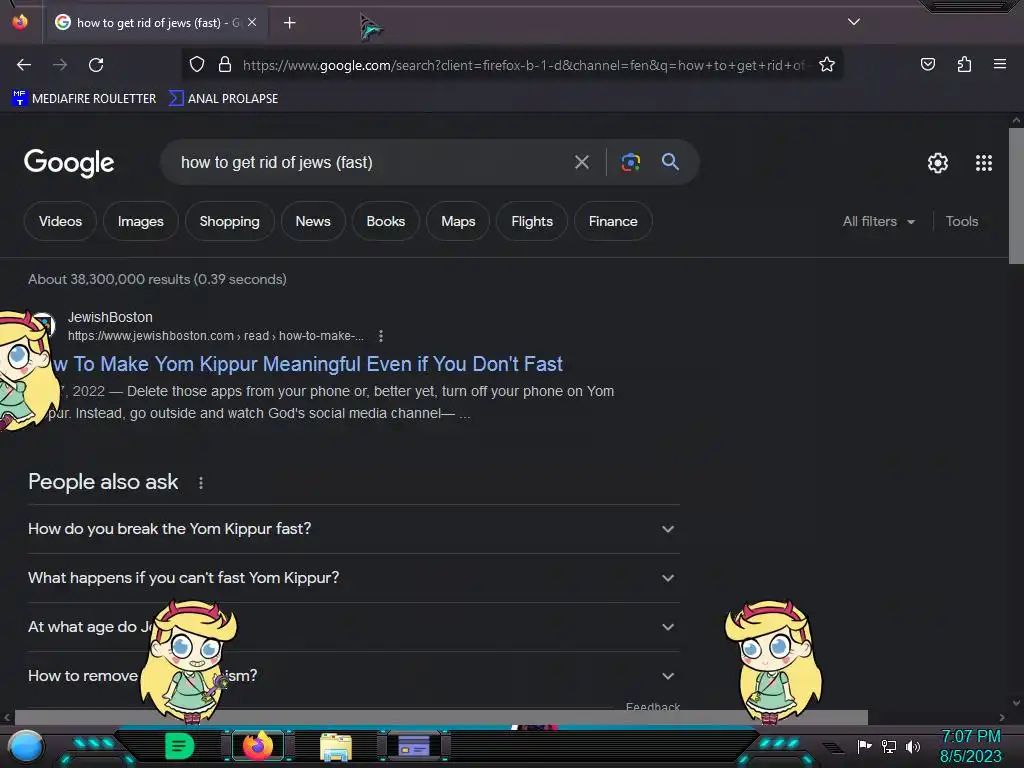Close the Google search tab
This screenshot has width=1024, height=768.
pyautogui.click(x=252, y=22)
